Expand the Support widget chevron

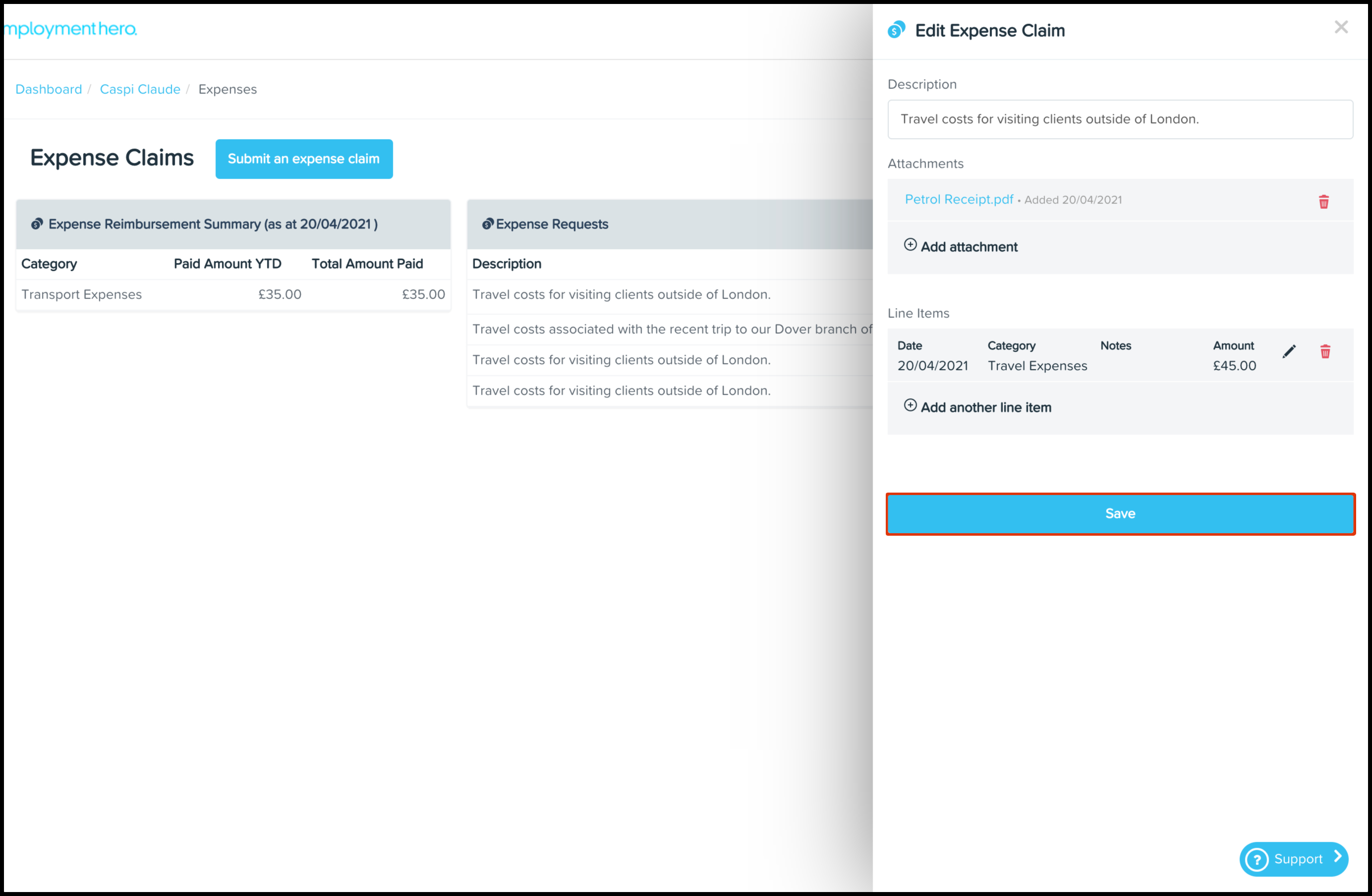point(1338,857)
